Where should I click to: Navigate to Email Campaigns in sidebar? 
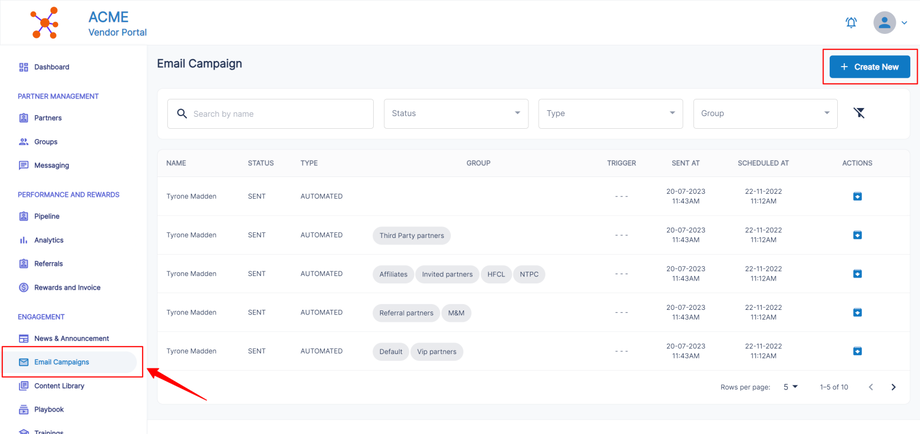coord(61,362)
